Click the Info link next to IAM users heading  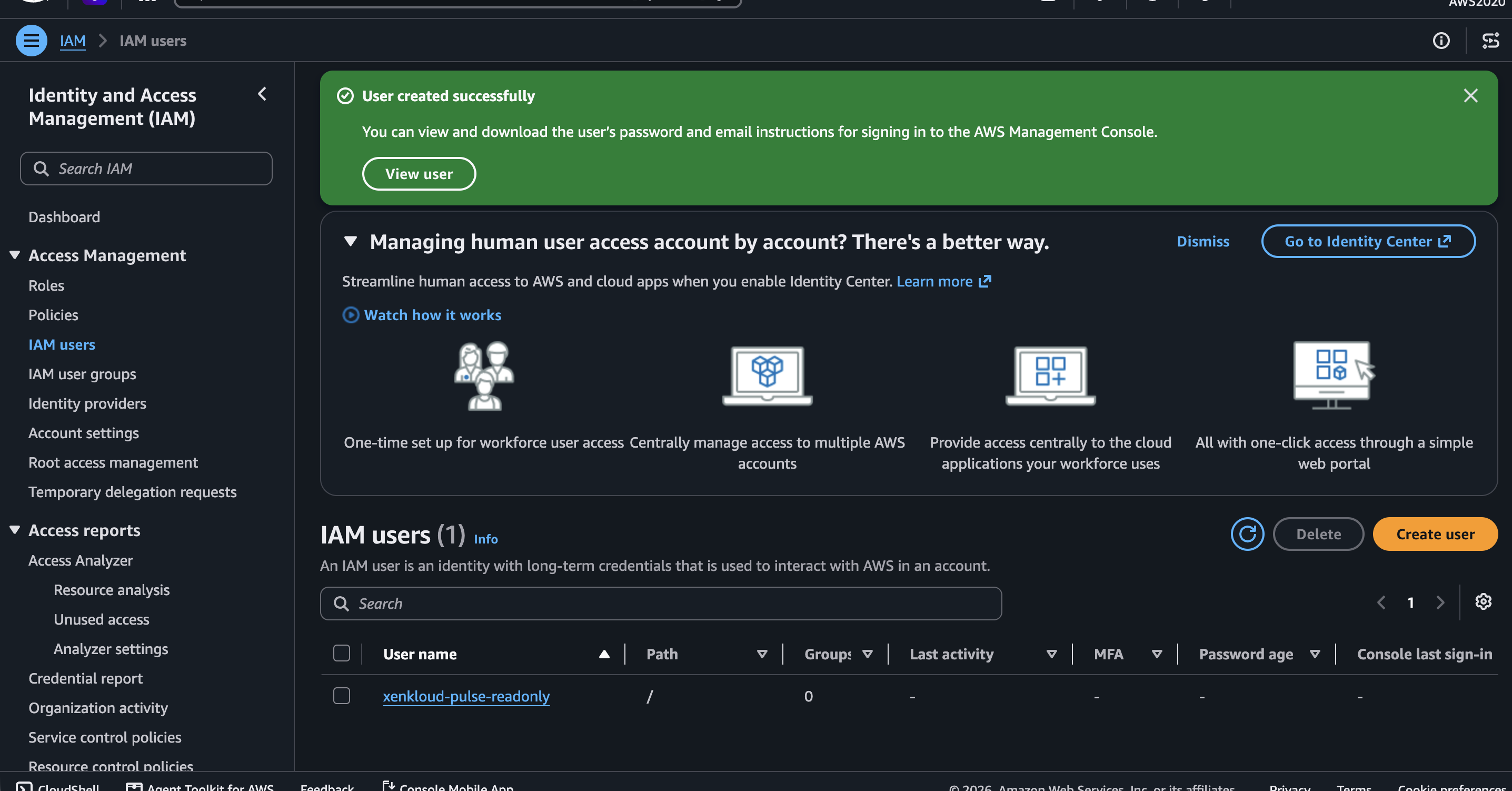pos(485,539)
